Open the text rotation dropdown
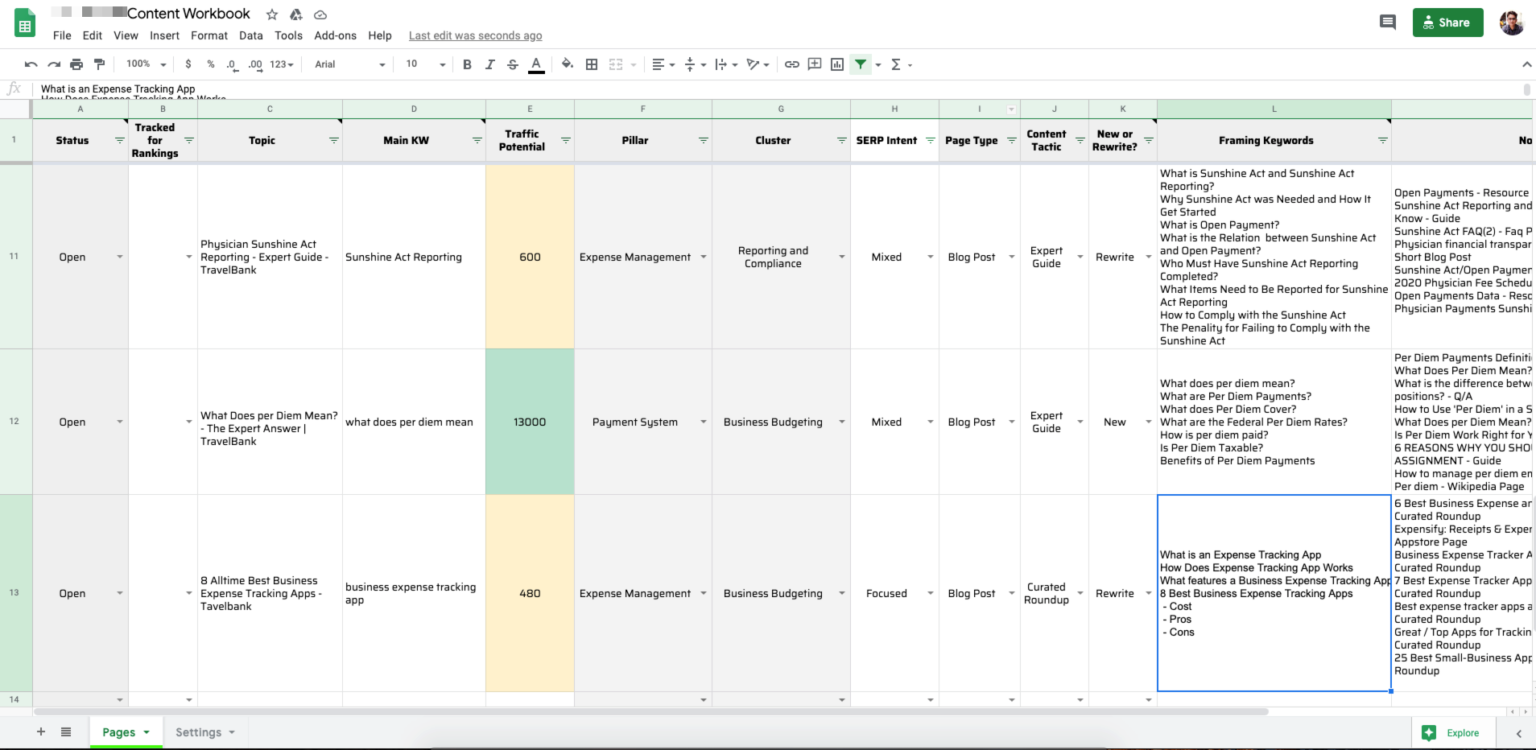 [758, 64]
